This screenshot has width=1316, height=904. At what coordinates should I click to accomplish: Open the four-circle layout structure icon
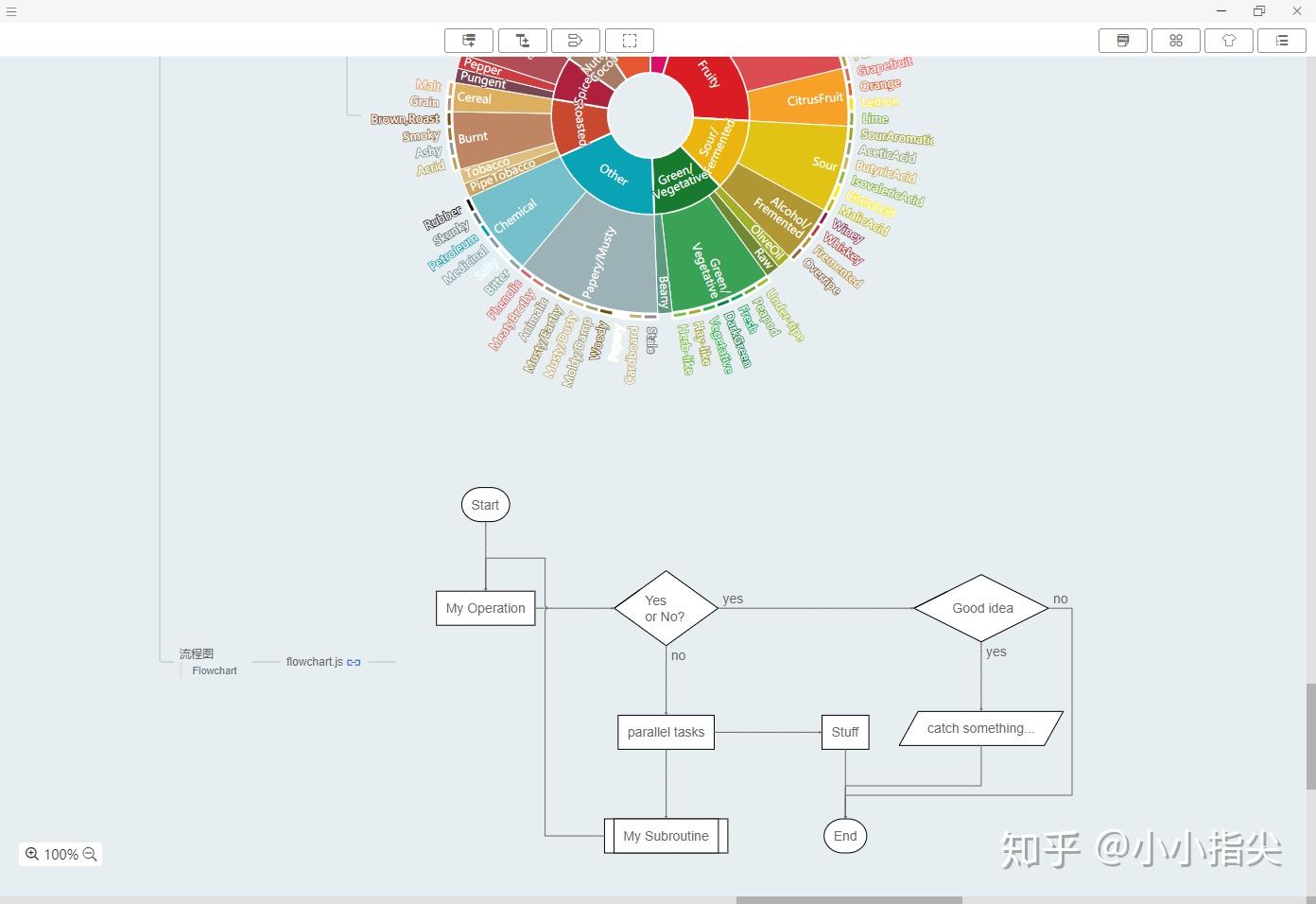pos(1176,41)
